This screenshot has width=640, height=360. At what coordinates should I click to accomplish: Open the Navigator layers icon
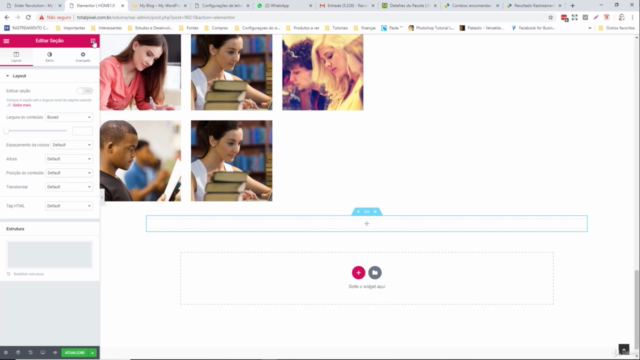18,352
